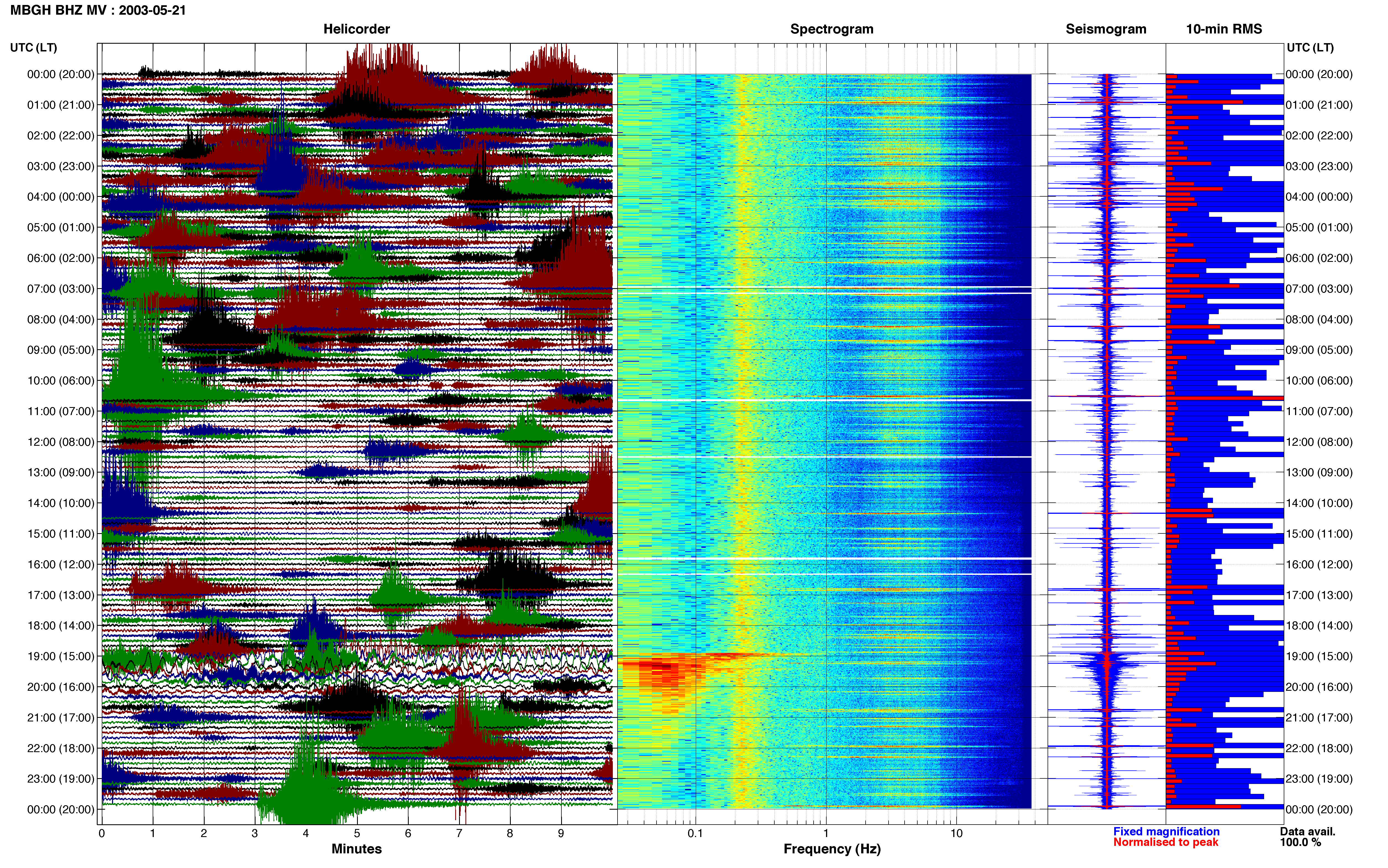Image resolution: width=1388 pixels, height=868 pixels.
Task: Click the left axis label '20:00 (16:00)'
Action: [60, 687]
